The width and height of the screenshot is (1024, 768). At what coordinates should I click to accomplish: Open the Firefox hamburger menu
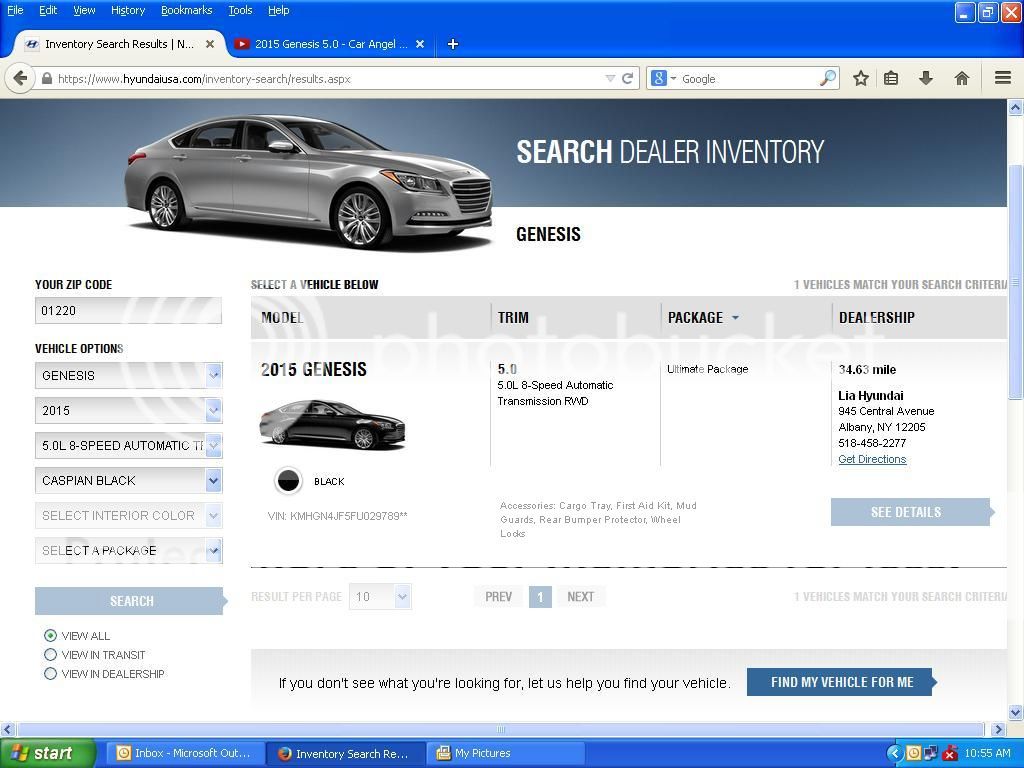1003,78
